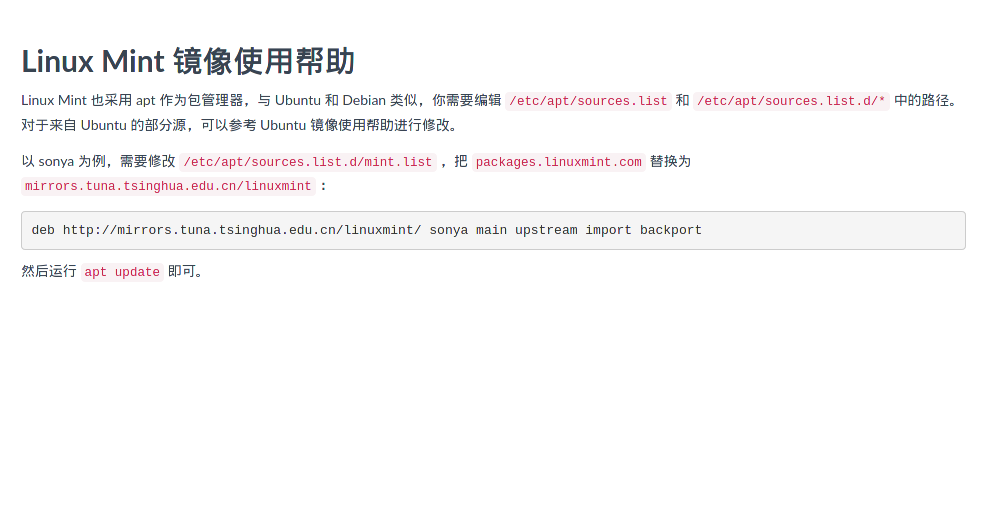
Task: Click "sonya" in the "以 sonya 为例" sentence
Action: [56, 161]
